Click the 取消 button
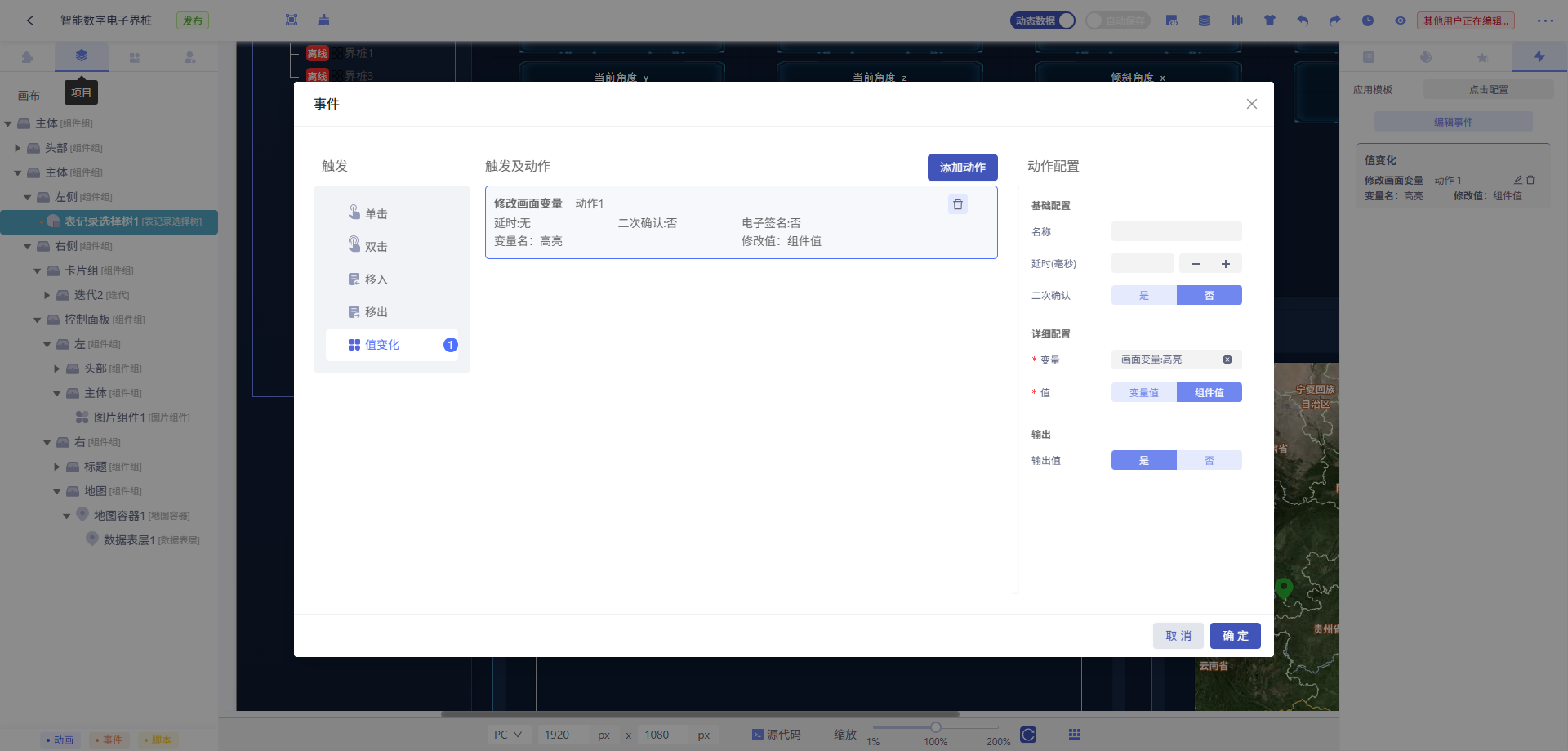 pyautogui.click(x=1178, y=636)
